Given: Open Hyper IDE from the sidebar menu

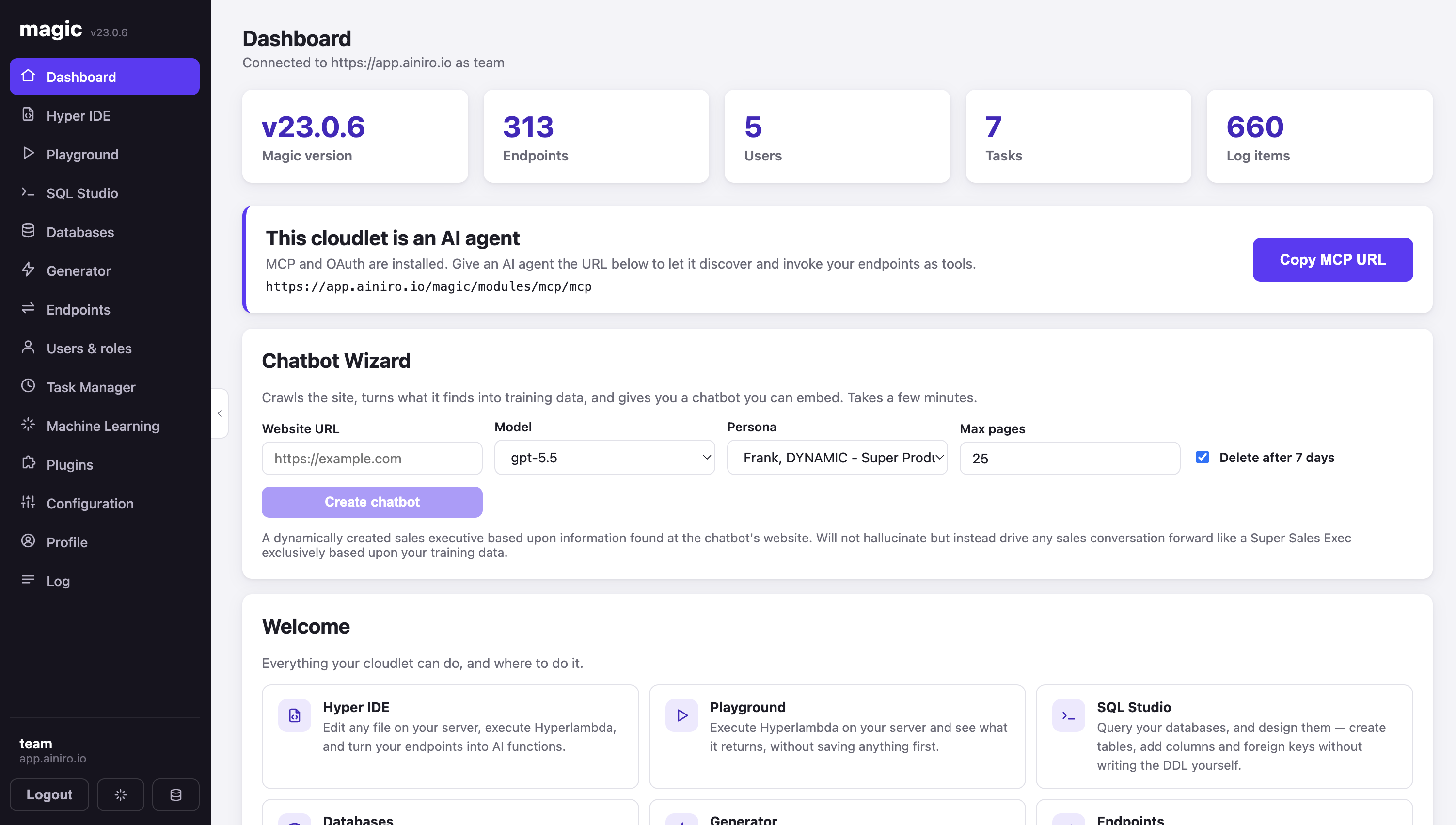Looking at the screenshot, I should (x=105, y=115).
